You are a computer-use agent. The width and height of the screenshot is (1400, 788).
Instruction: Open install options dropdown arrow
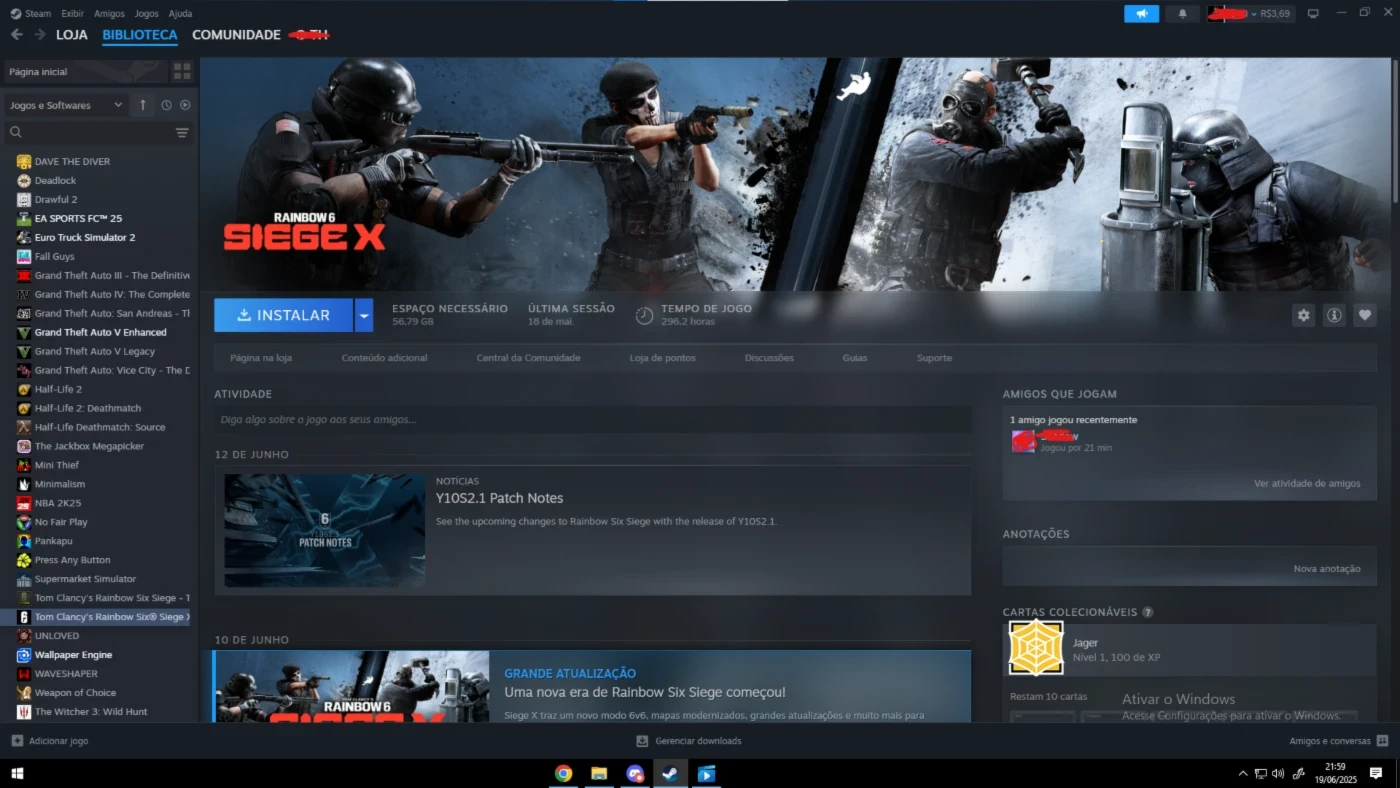pos(364,315)
